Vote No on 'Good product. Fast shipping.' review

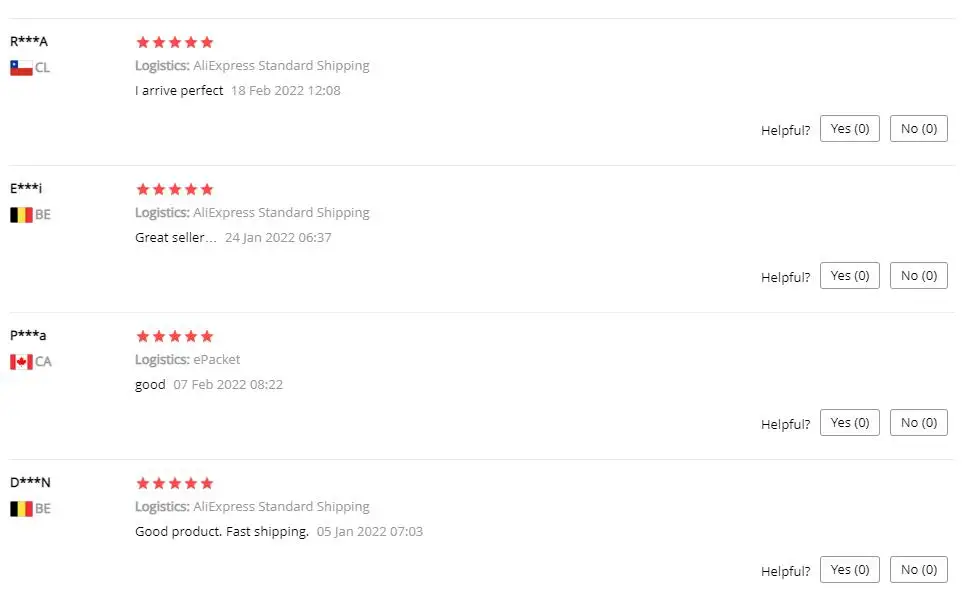click(x=918, y=569)
